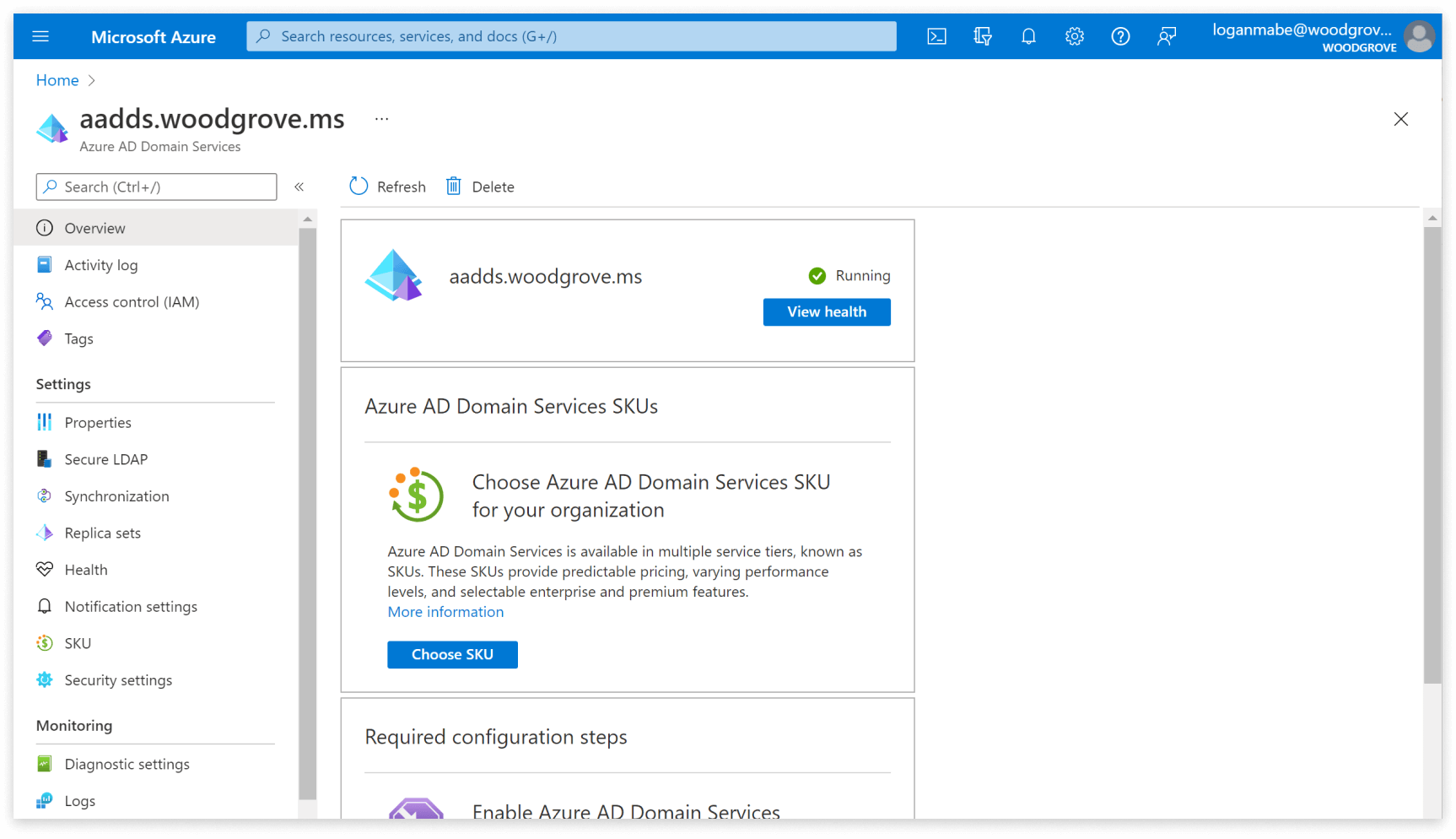Click the View health button
The image size is (1456, 839).
pyautogui.click(x=826, y=311)
